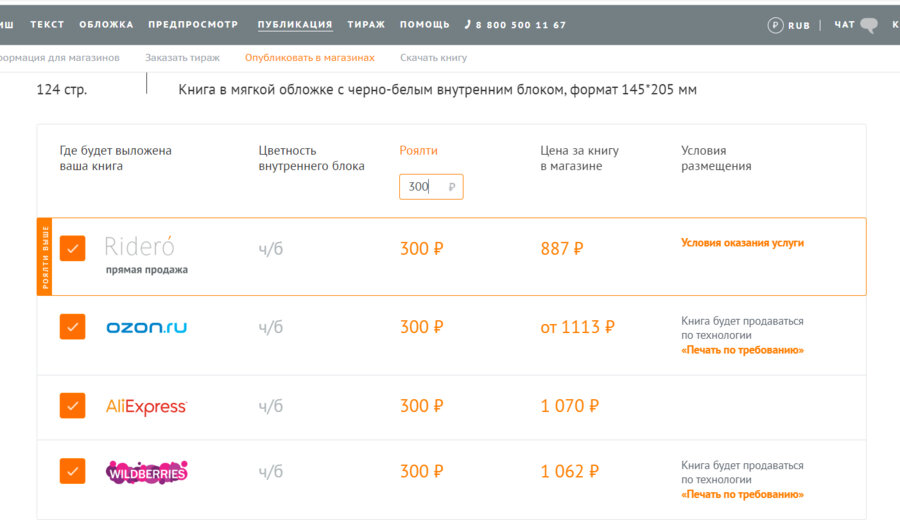
Task: Go to Заказать тираж tab
Action: (183, 57)
